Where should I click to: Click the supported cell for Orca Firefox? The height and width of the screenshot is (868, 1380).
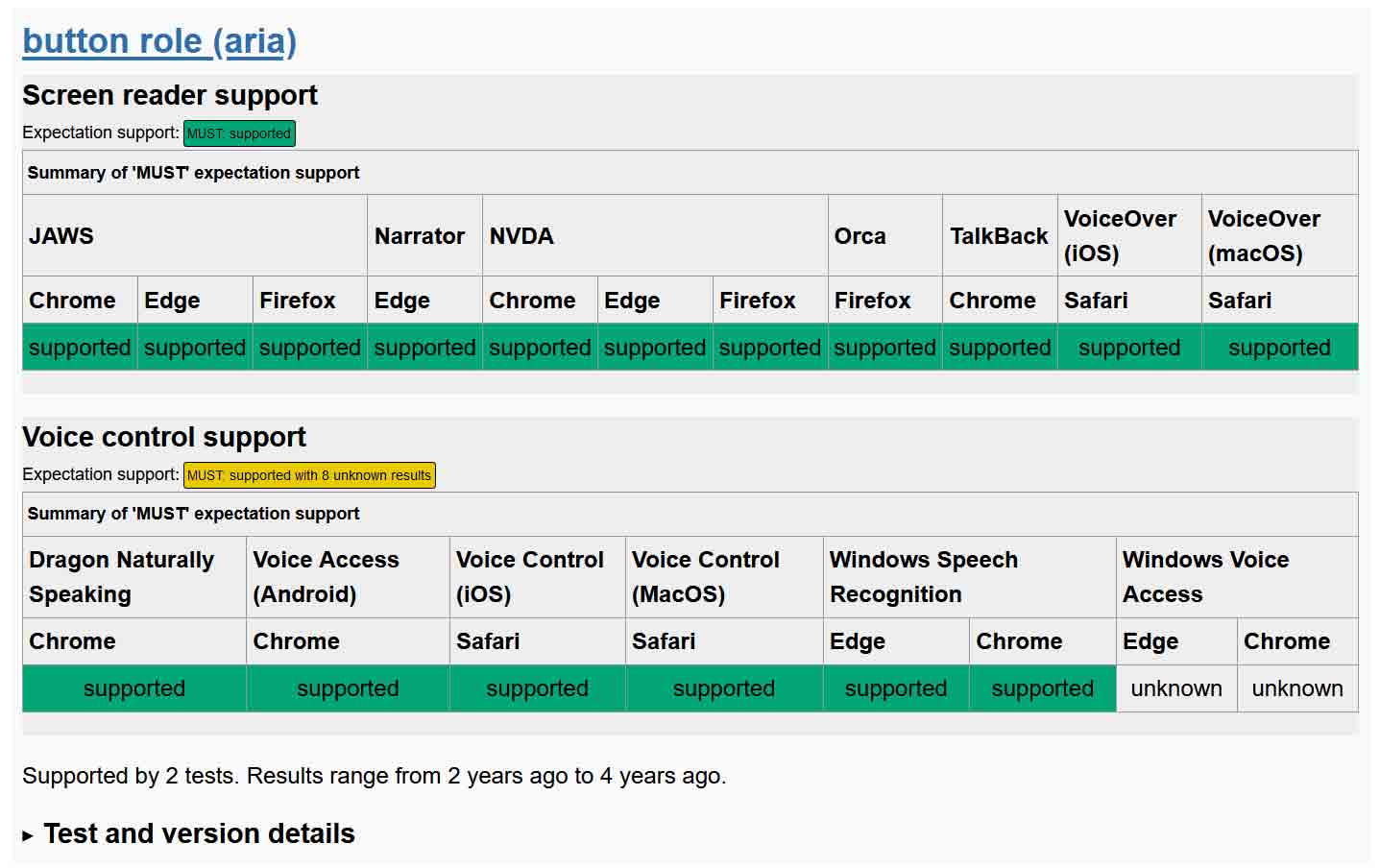[885, 348]
